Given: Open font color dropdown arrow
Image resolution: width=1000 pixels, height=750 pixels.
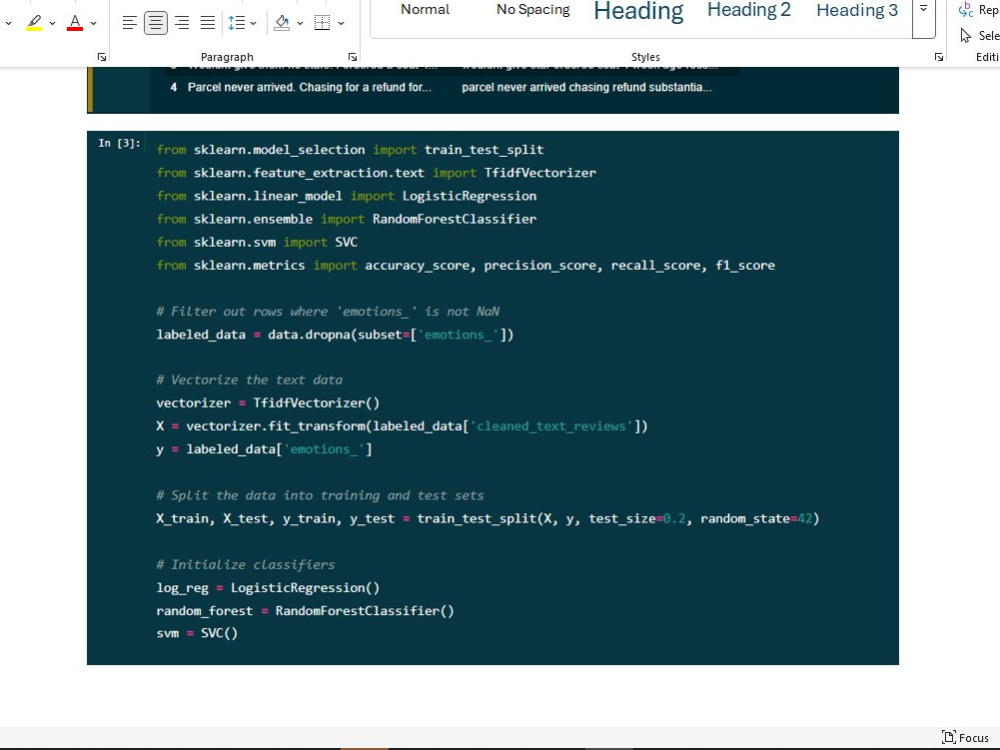Looking at the screenshot, I should pos(94,24).
